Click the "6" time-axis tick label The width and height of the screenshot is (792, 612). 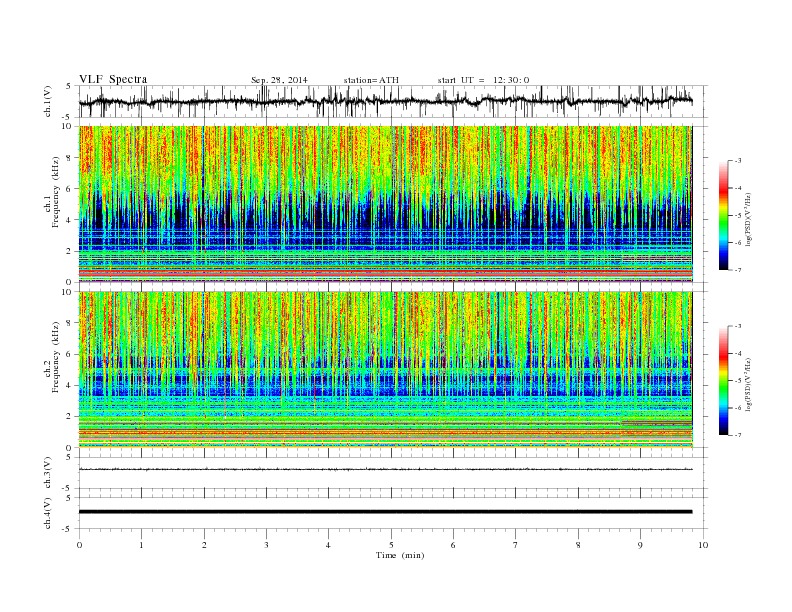[x=453, y=545]
